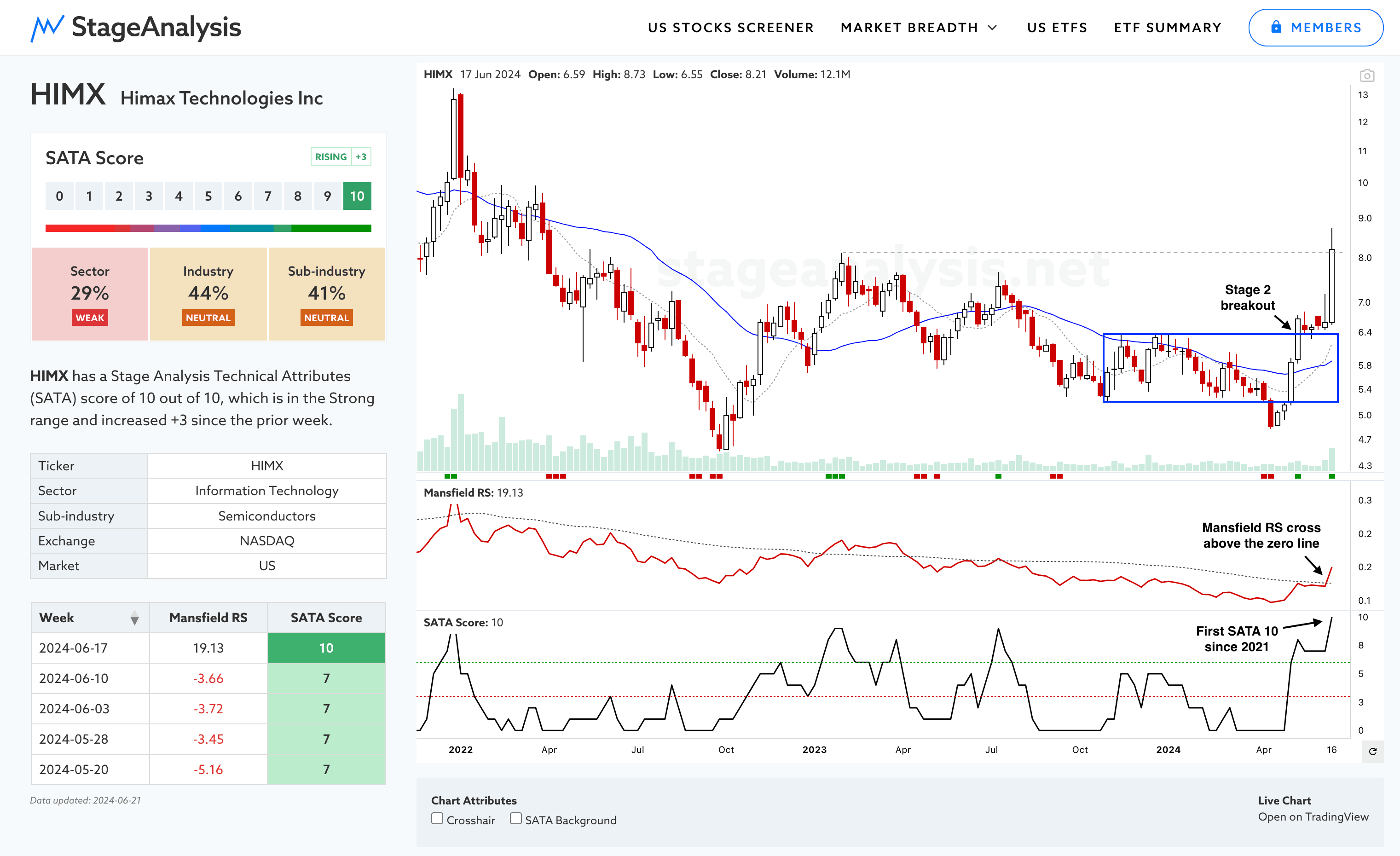The height and width of the screenshot is (856, 1400).
Task: Click the Data updated 2024-06-21 note
Action: click(85, 800)
